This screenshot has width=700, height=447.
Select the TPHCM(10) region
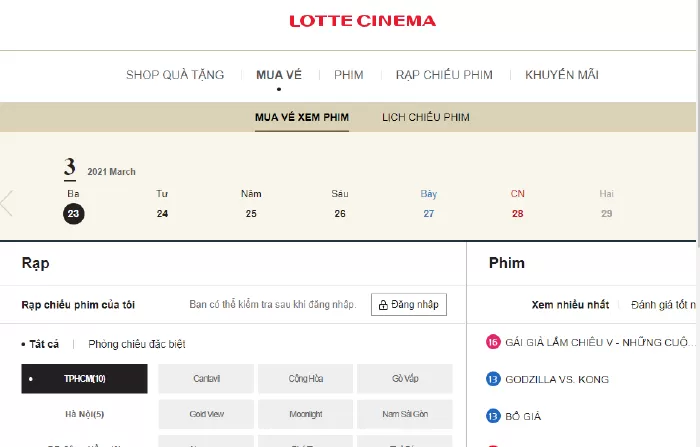coord(84,379)
